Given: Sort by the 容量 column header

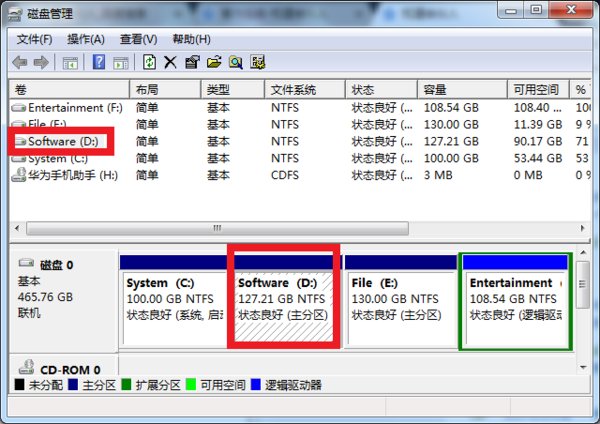Looking at the screenshot, I should tap(463, 90).
